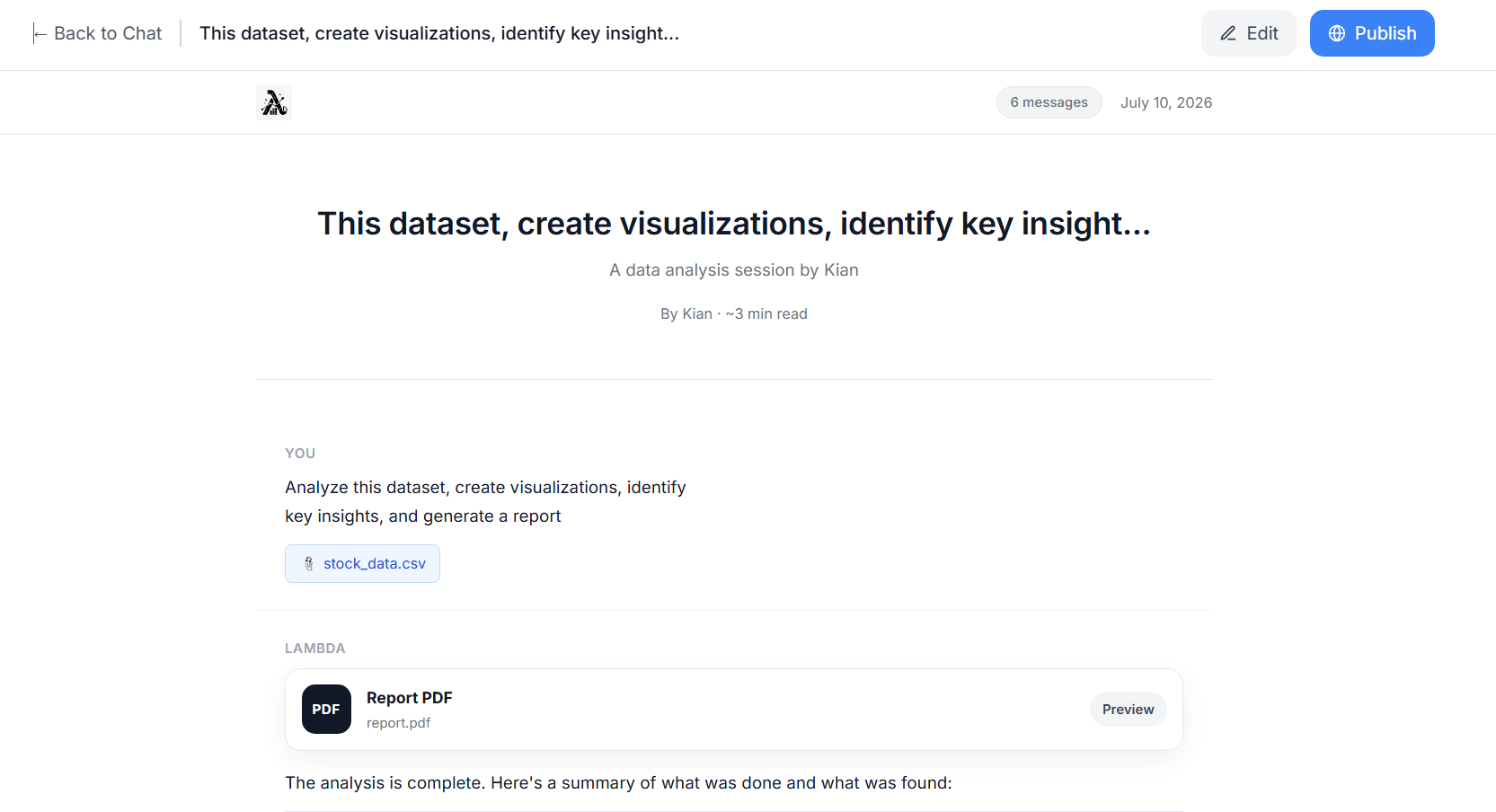Publish this analysis session
The width and height of the screenshot is (1496, 812).
click(1372, 33)
